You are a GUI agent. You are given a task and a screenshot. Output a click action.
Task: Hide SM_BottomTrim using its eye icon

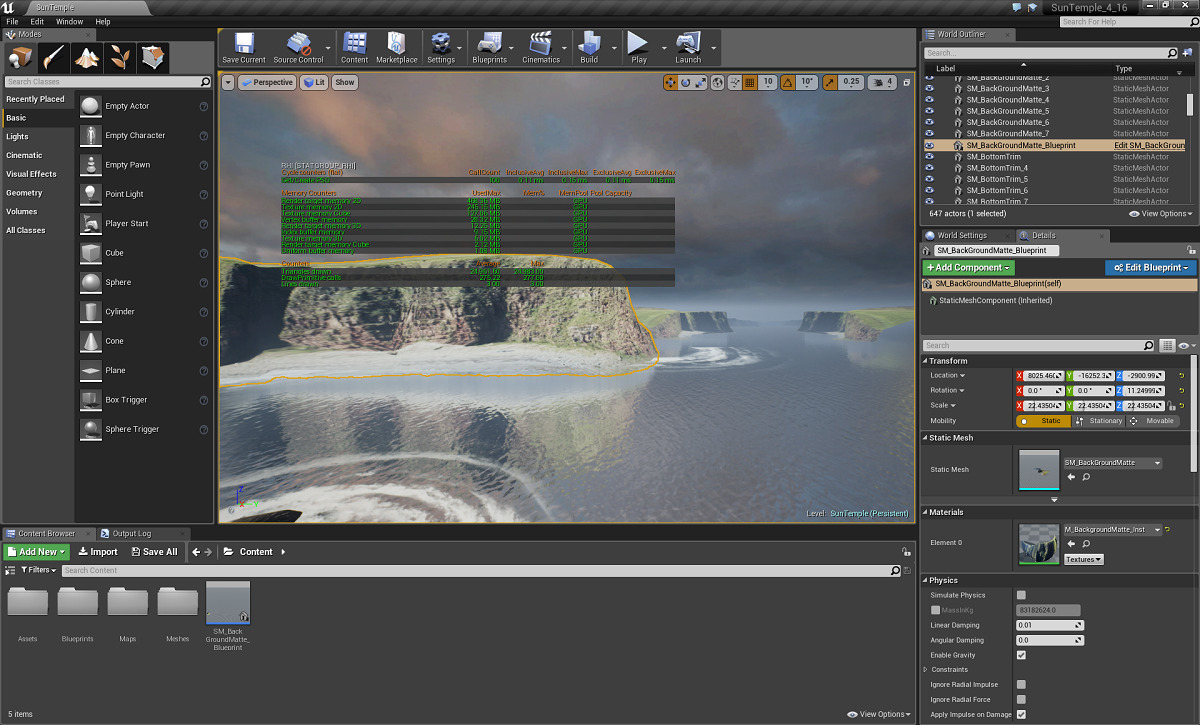930,157
